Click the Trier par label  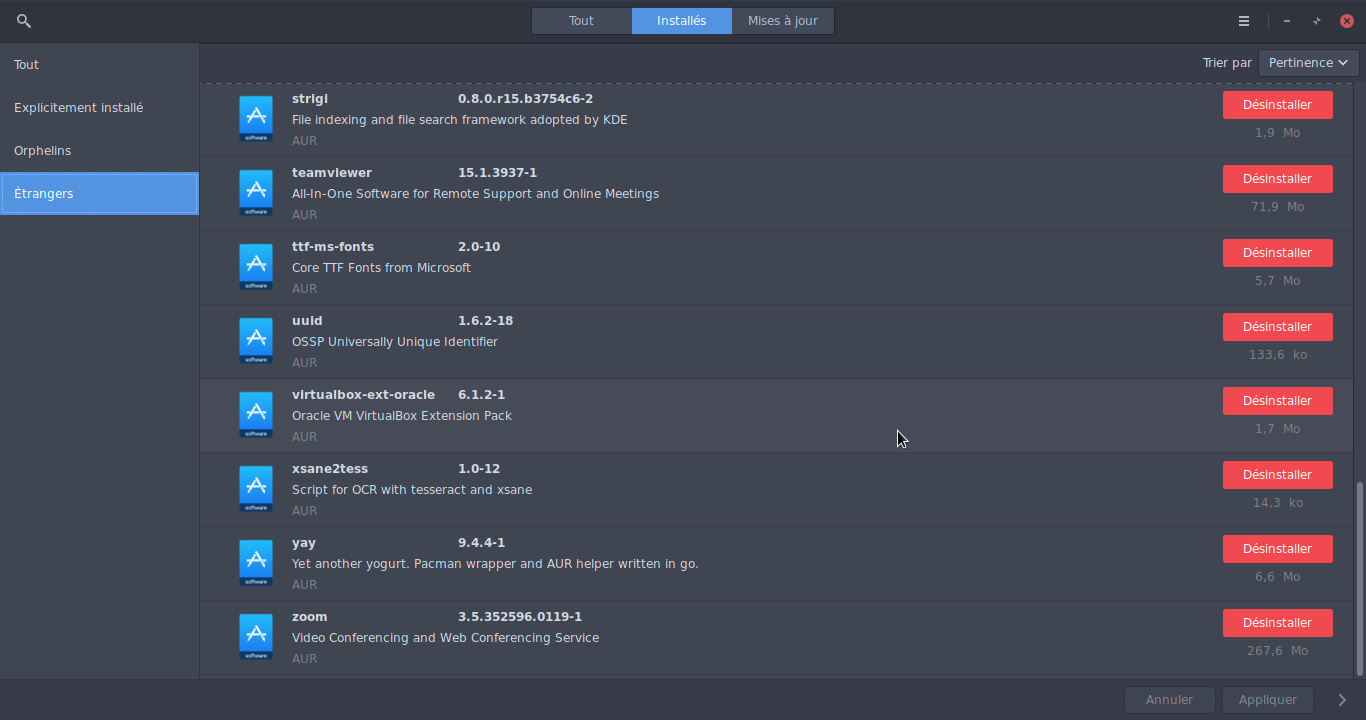(1227, 63)
